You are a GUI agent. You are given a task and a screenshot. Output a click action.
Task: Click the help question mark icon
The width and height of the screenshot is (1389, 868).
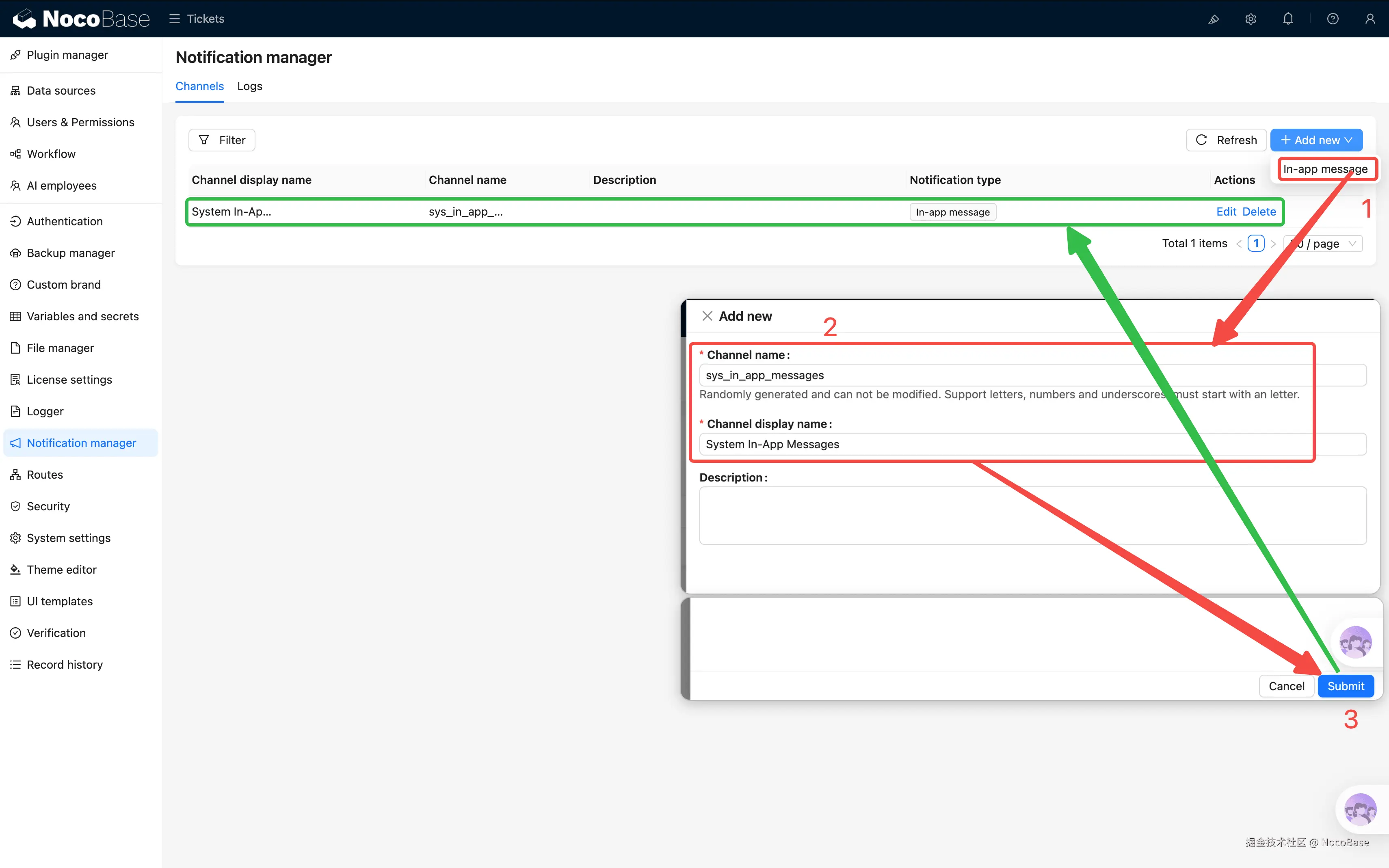point(1333,19)
